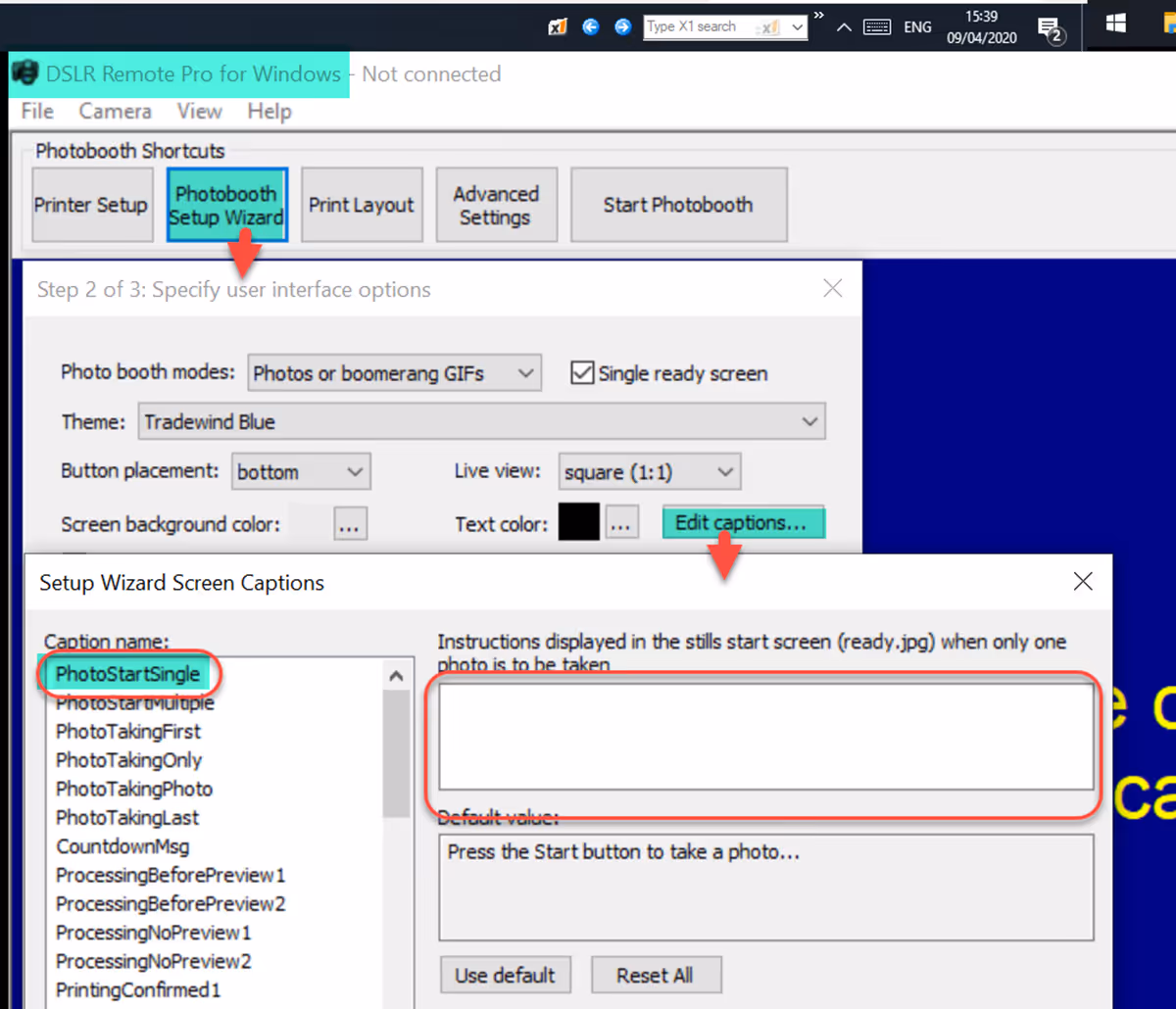
Task: Select the PhotoTakingOnly caption
Action: [128, 760]
